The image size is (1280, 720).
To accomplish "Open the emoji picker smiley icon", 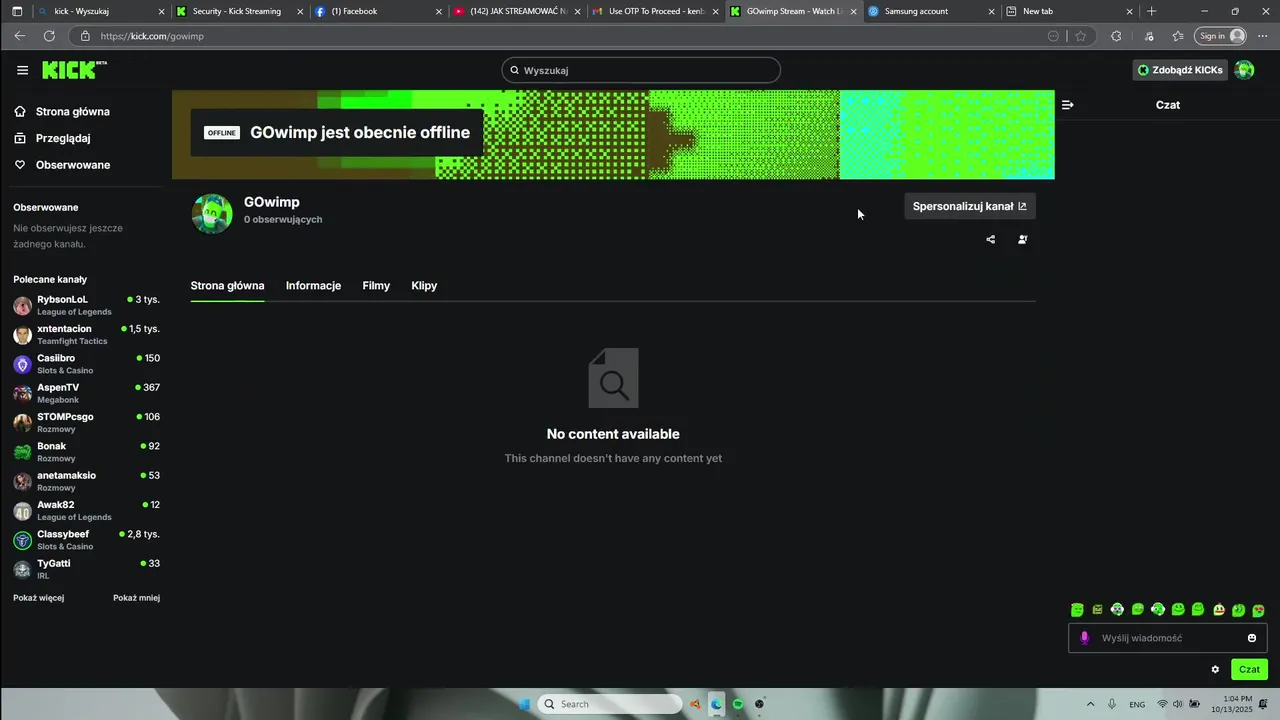I will 1252,638.
